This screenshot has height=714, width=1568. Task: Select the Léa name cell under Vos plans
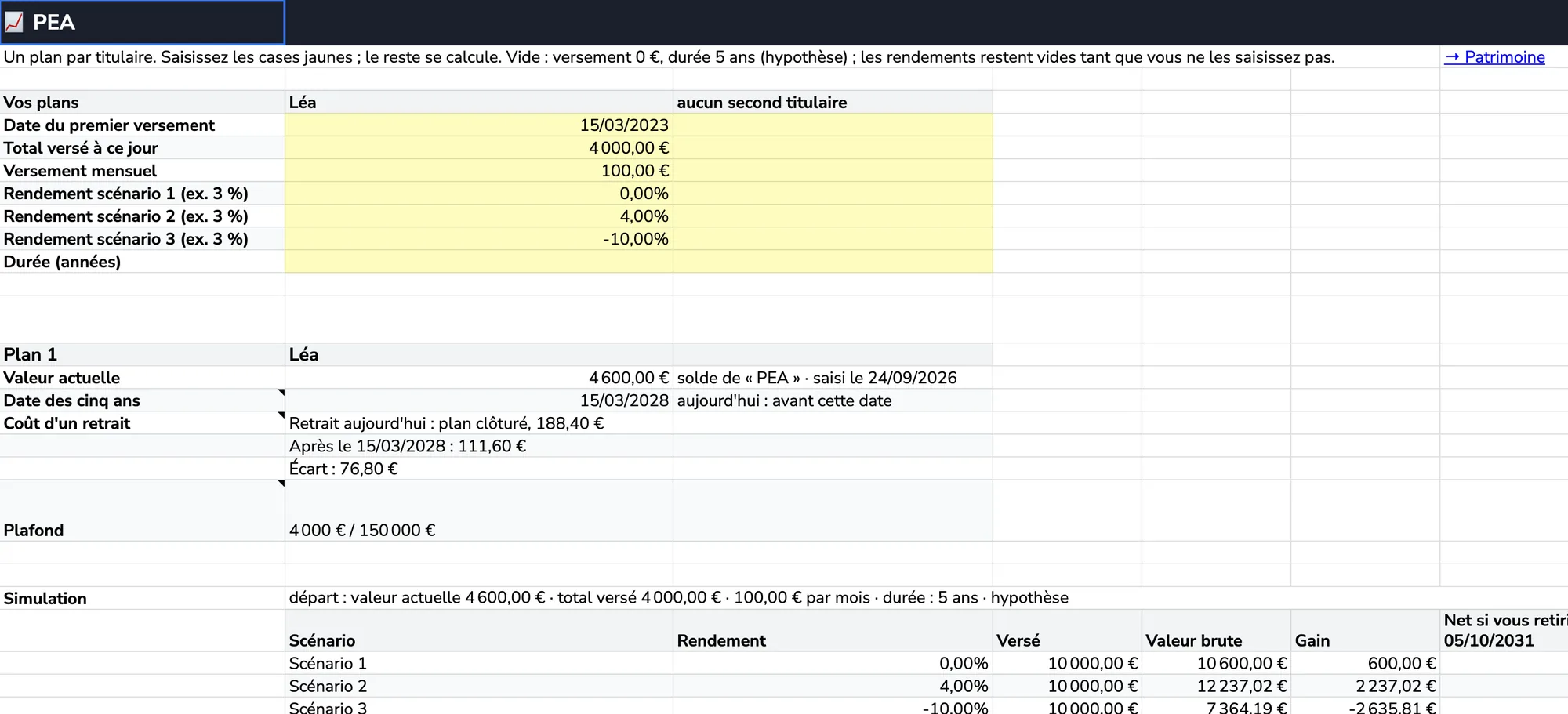point(479,103)
